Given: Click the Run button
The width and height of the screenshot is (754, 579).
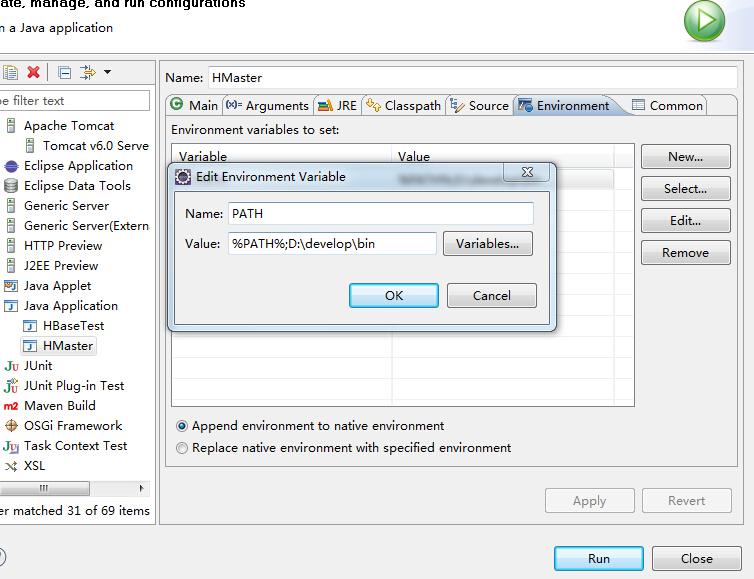Looking at the screenshot, I should pyautogui.click(x=599, y=559).
